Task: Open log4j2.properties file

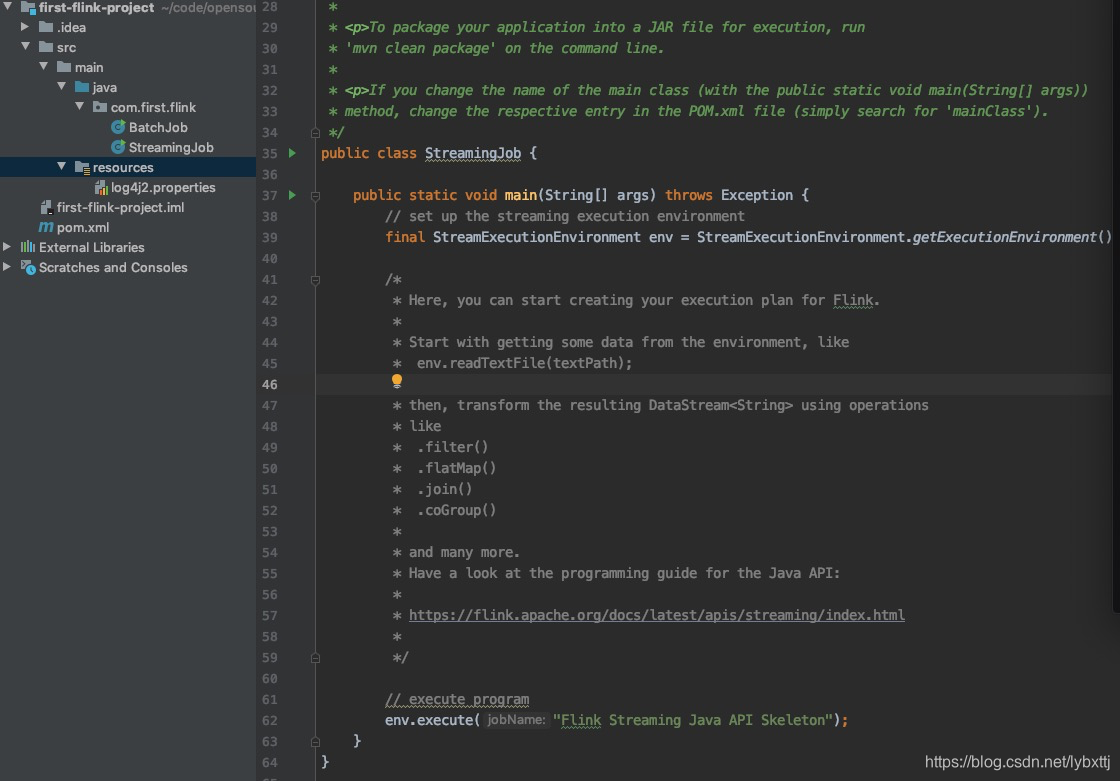Action: (163, 187)
